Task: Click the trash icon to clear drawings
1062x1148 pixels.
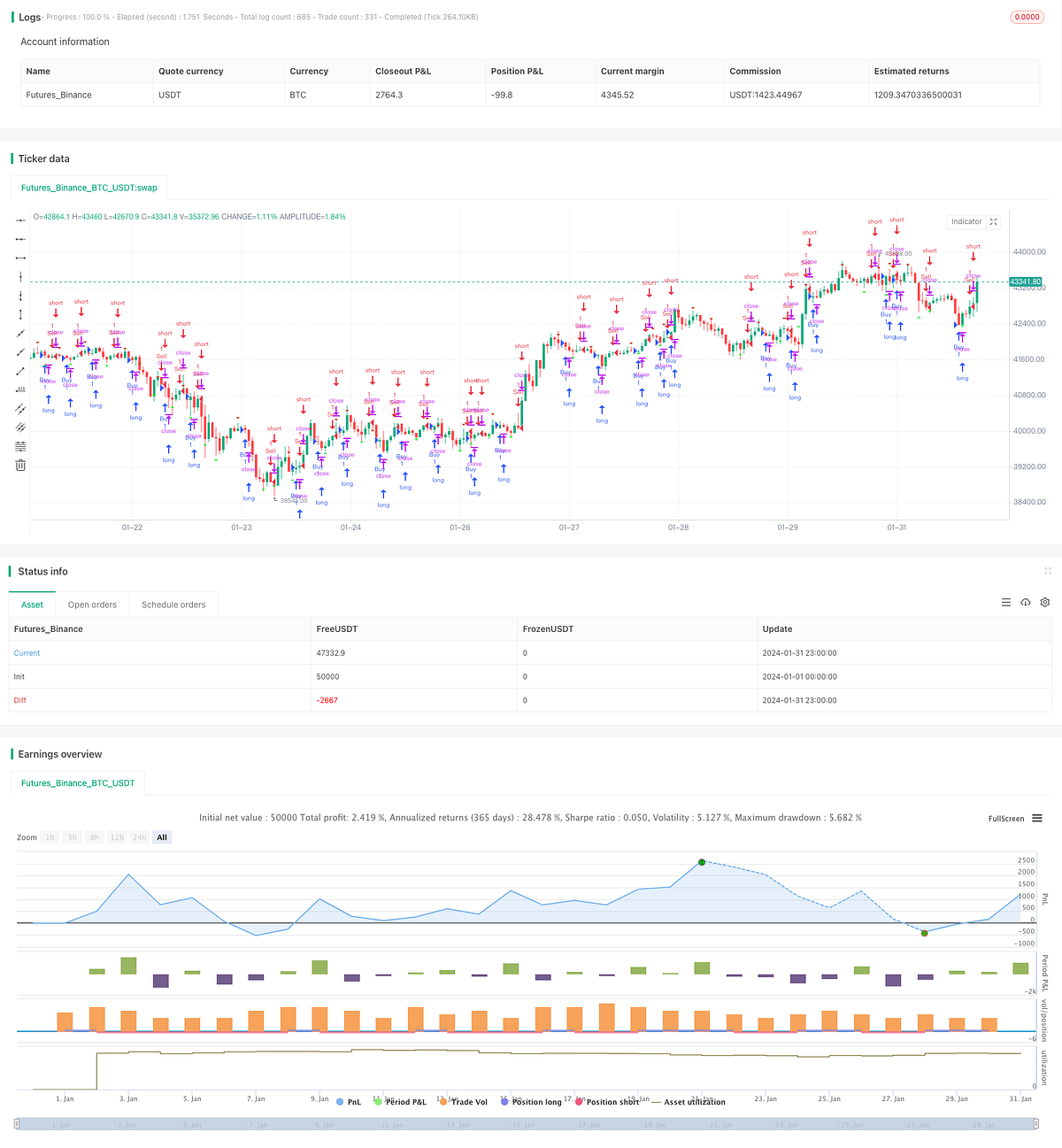Action: (20, 466)
